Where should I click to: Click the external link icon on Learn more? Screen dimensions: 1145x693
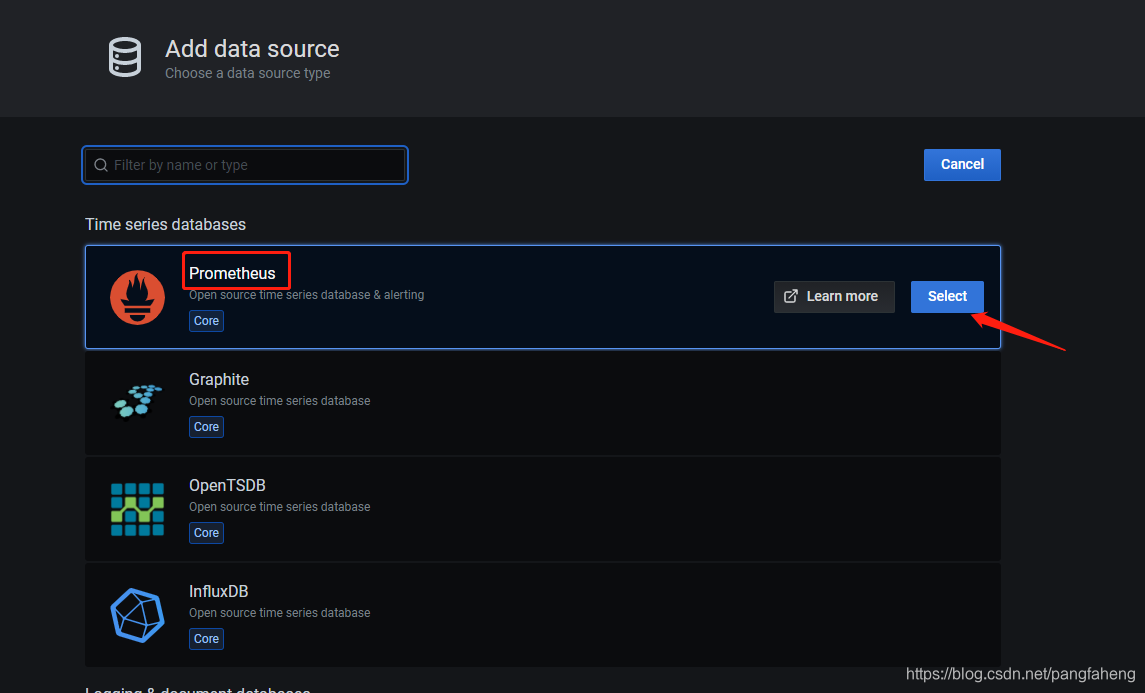(791, 296)
